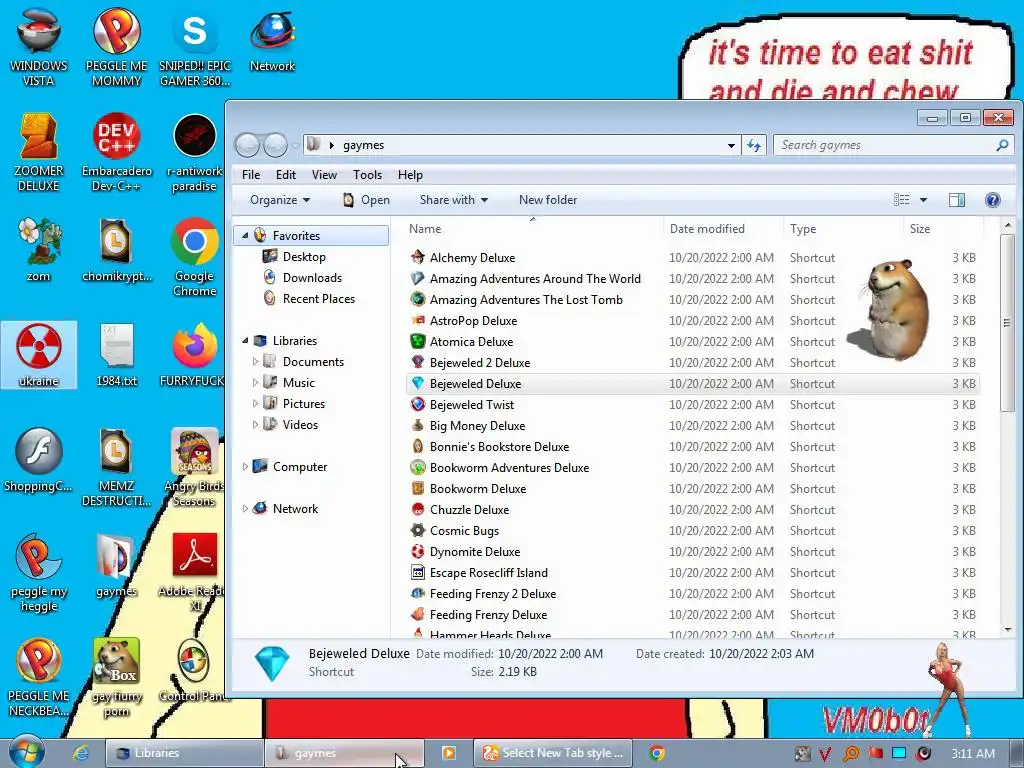This screenshot has width=1024, height=768.
Task: Select the Google Chrome desktop icon
Action: 195,257
